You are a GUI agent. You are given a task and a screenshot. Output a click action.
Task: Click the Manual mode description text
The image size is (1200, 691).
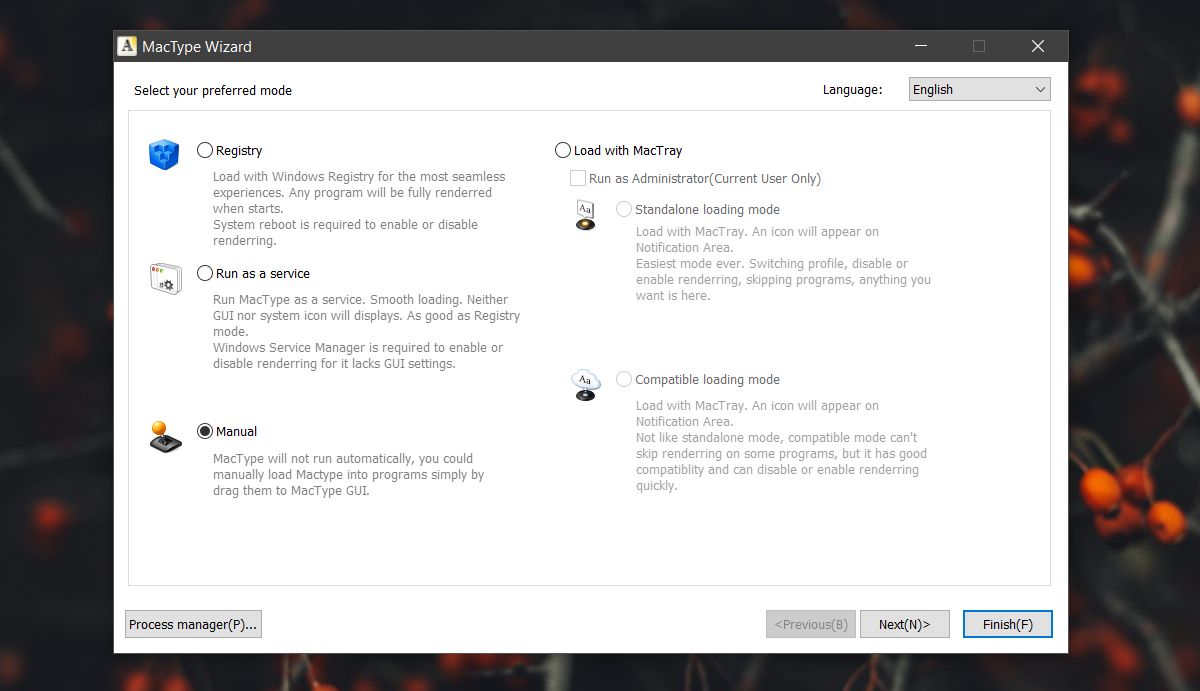[x=348, y=474]
